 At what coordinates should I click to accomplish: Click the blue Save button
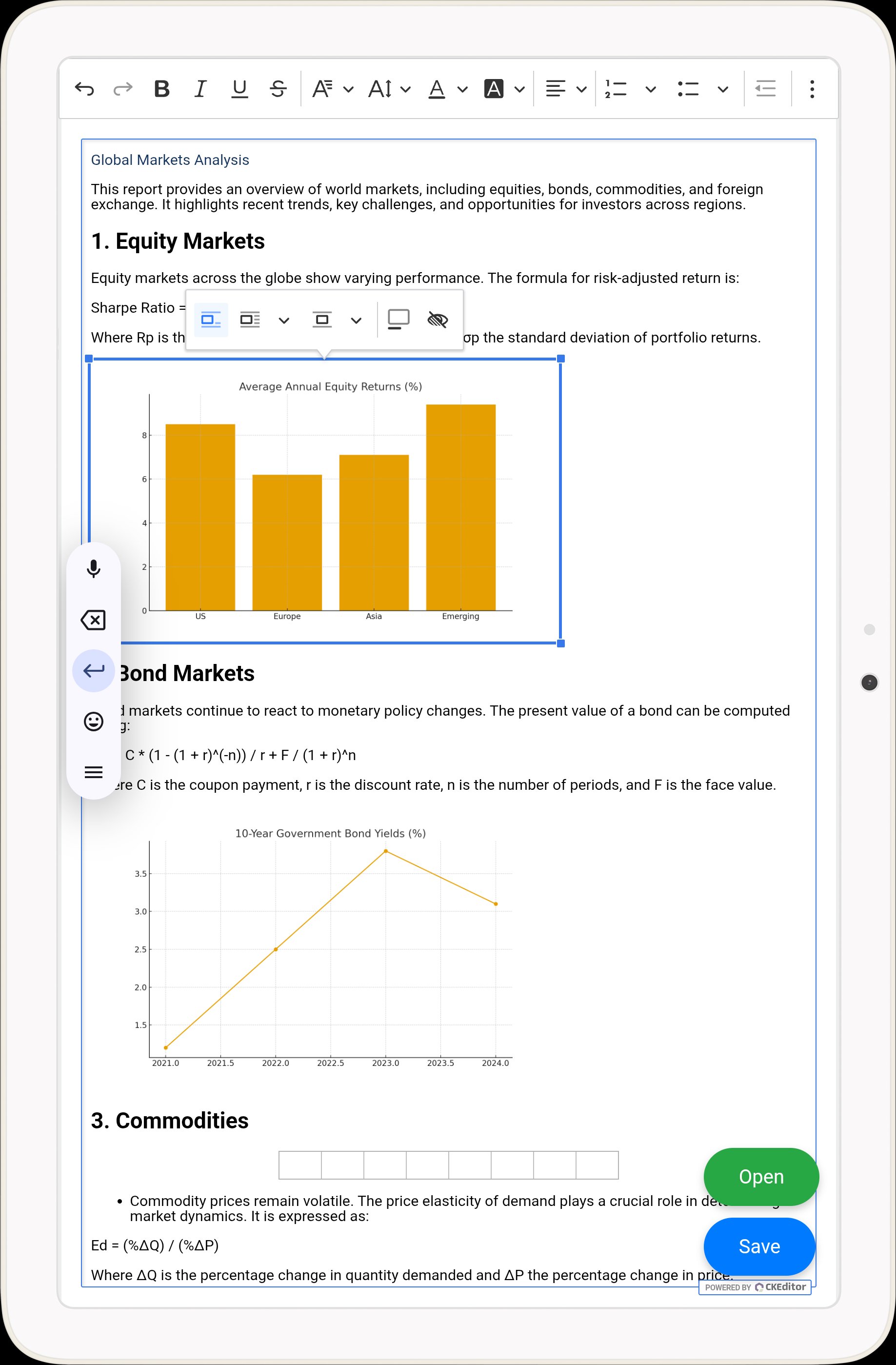[759, 1246]
